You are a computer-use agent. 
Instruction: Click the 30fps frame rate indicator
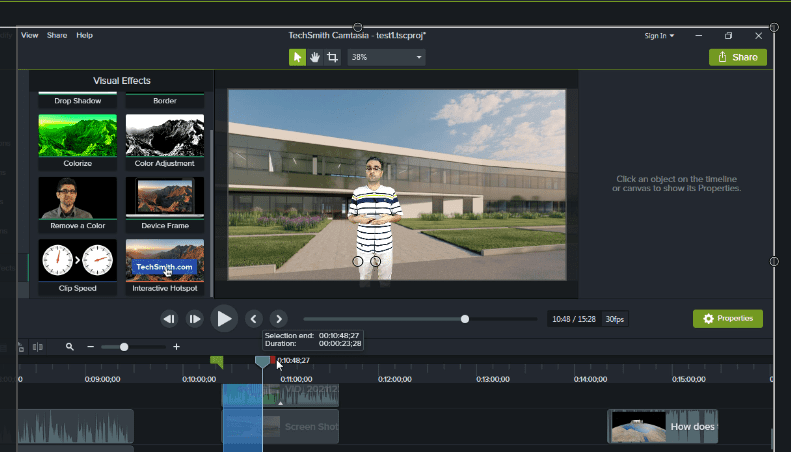(x=614, y=319)
